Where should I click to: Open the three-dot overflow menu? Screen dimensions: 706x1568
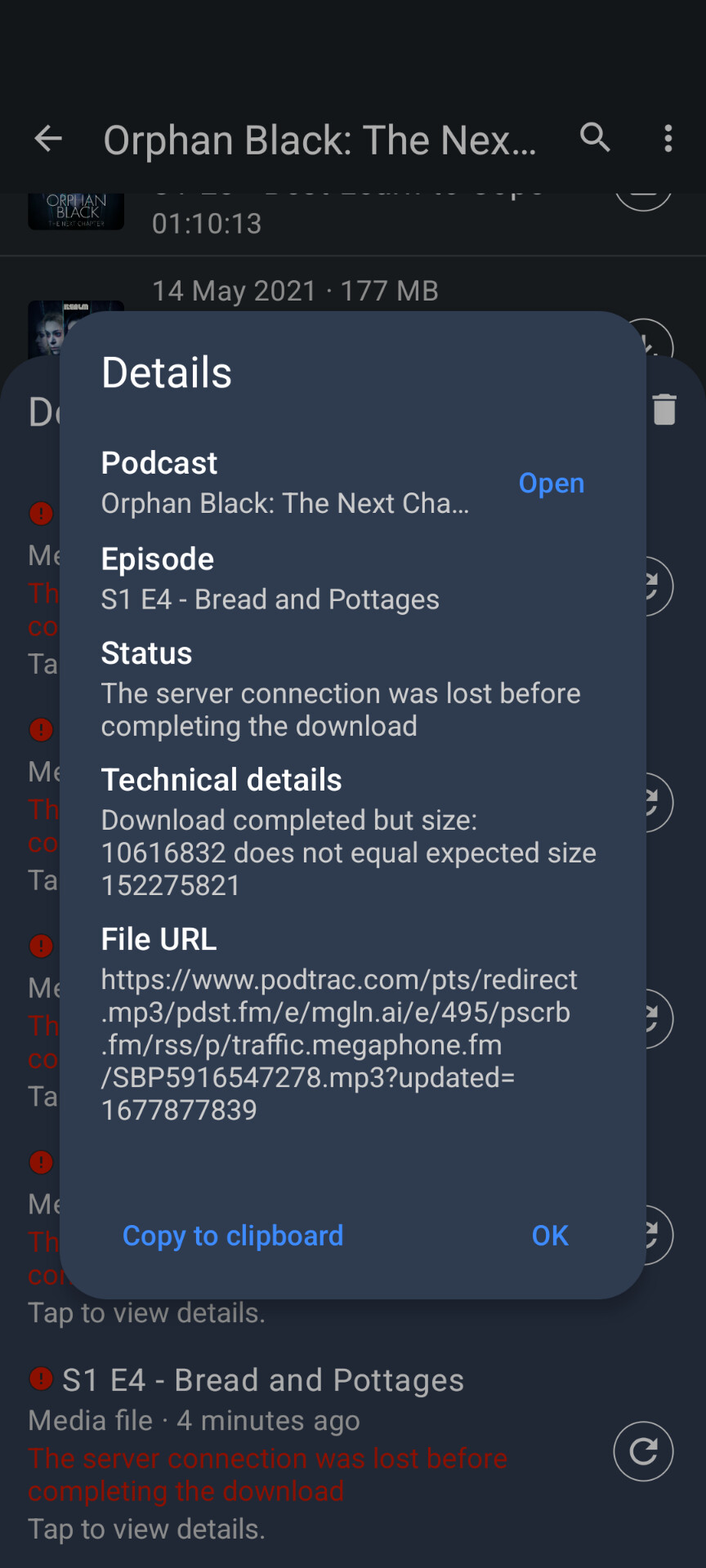(668, 139)
